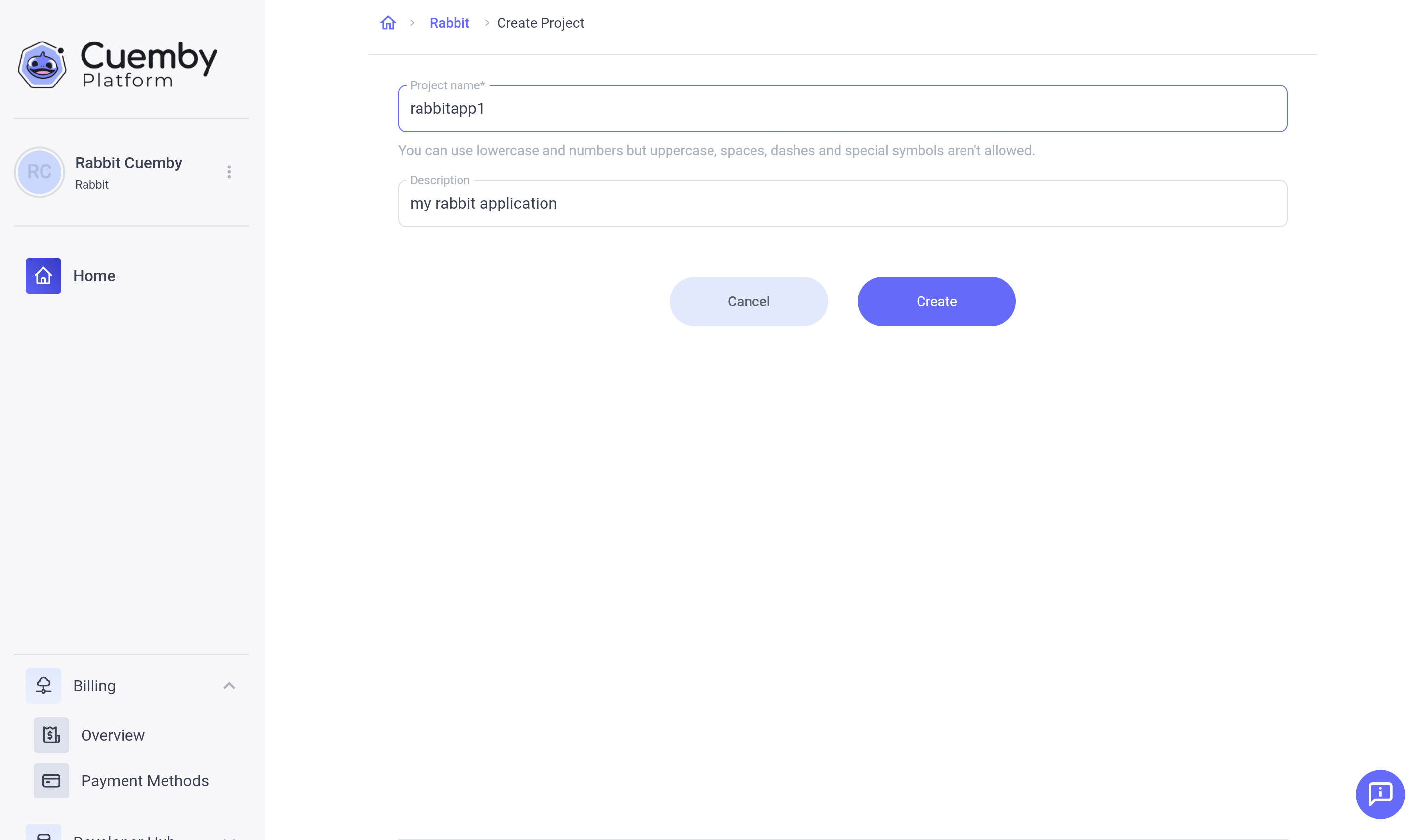Image resolution: width=1421 pixels, height=840 pixels.
Task: Open the RC user avatar
Action: (40, 172)
